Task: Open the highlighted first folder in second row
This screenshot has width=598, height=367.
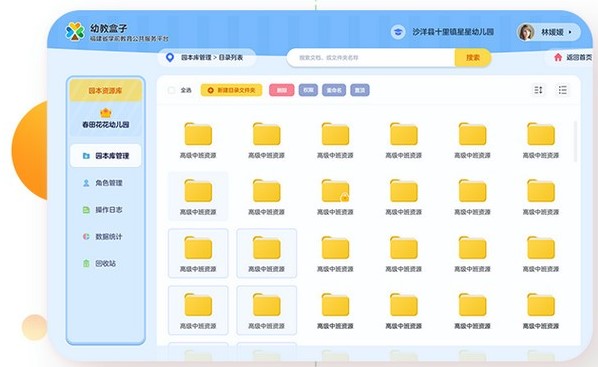Action: tap(198, 196)
